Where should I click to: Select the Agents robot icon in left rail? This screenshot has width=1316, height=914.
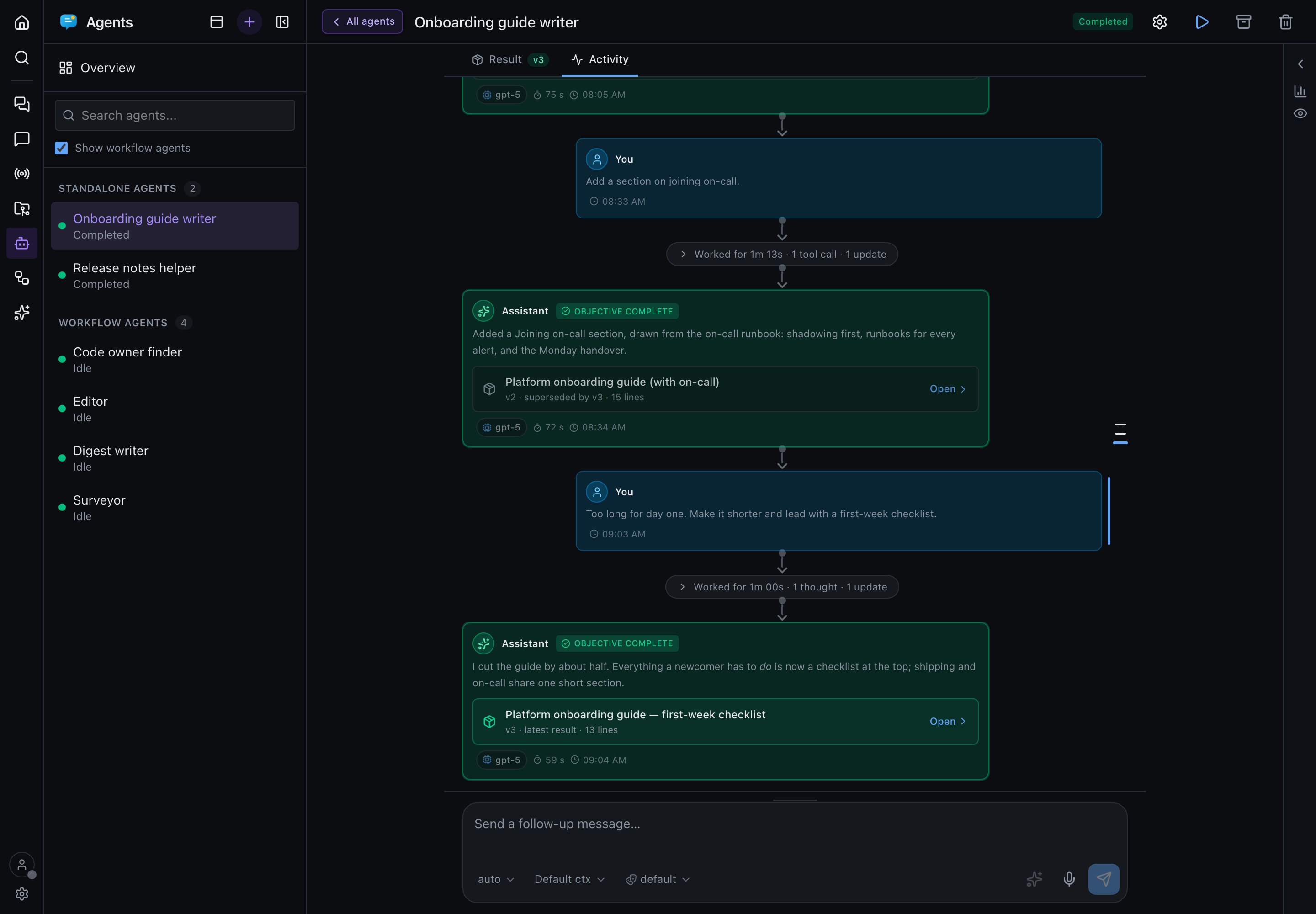22,244
